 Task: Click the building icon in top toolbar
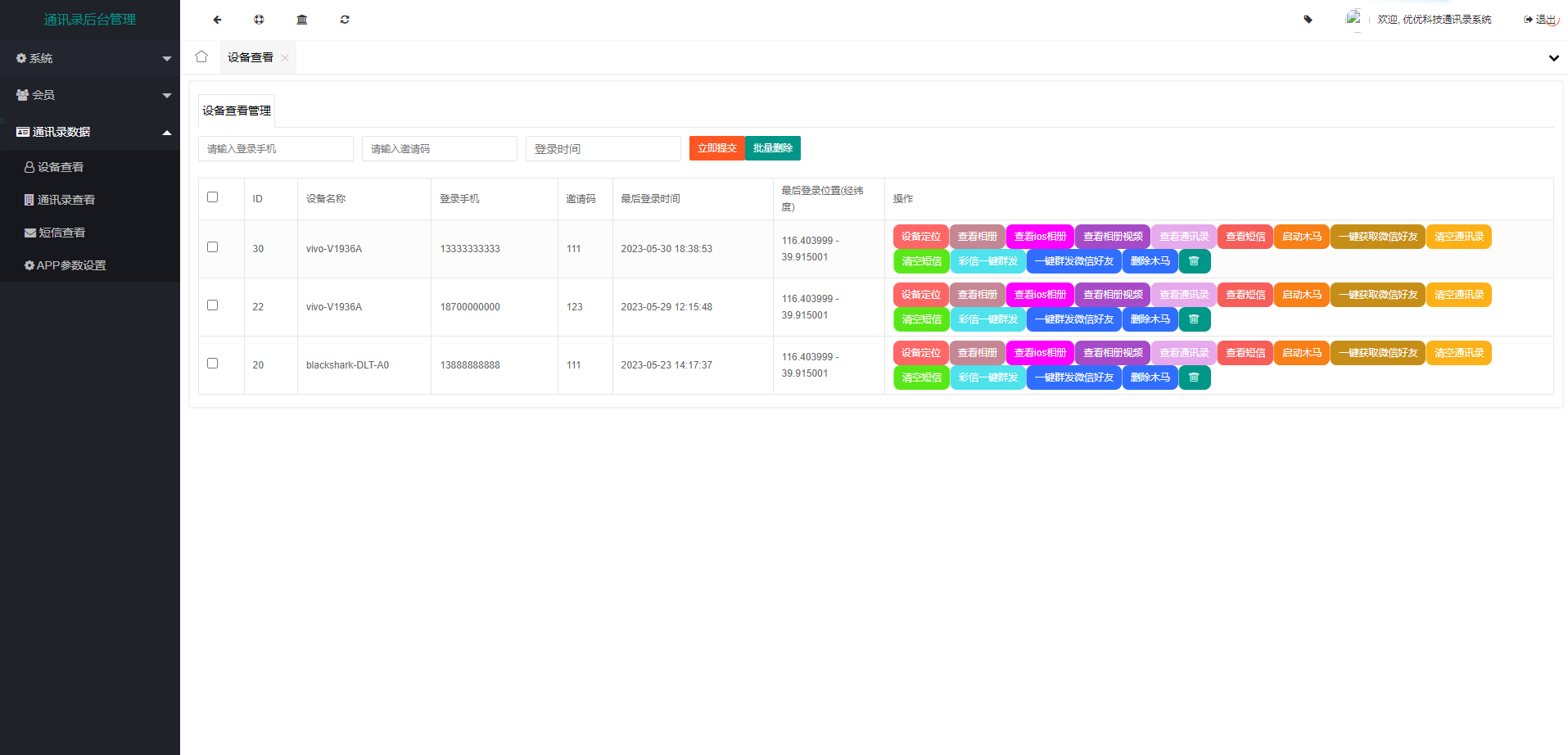point(302,20)
